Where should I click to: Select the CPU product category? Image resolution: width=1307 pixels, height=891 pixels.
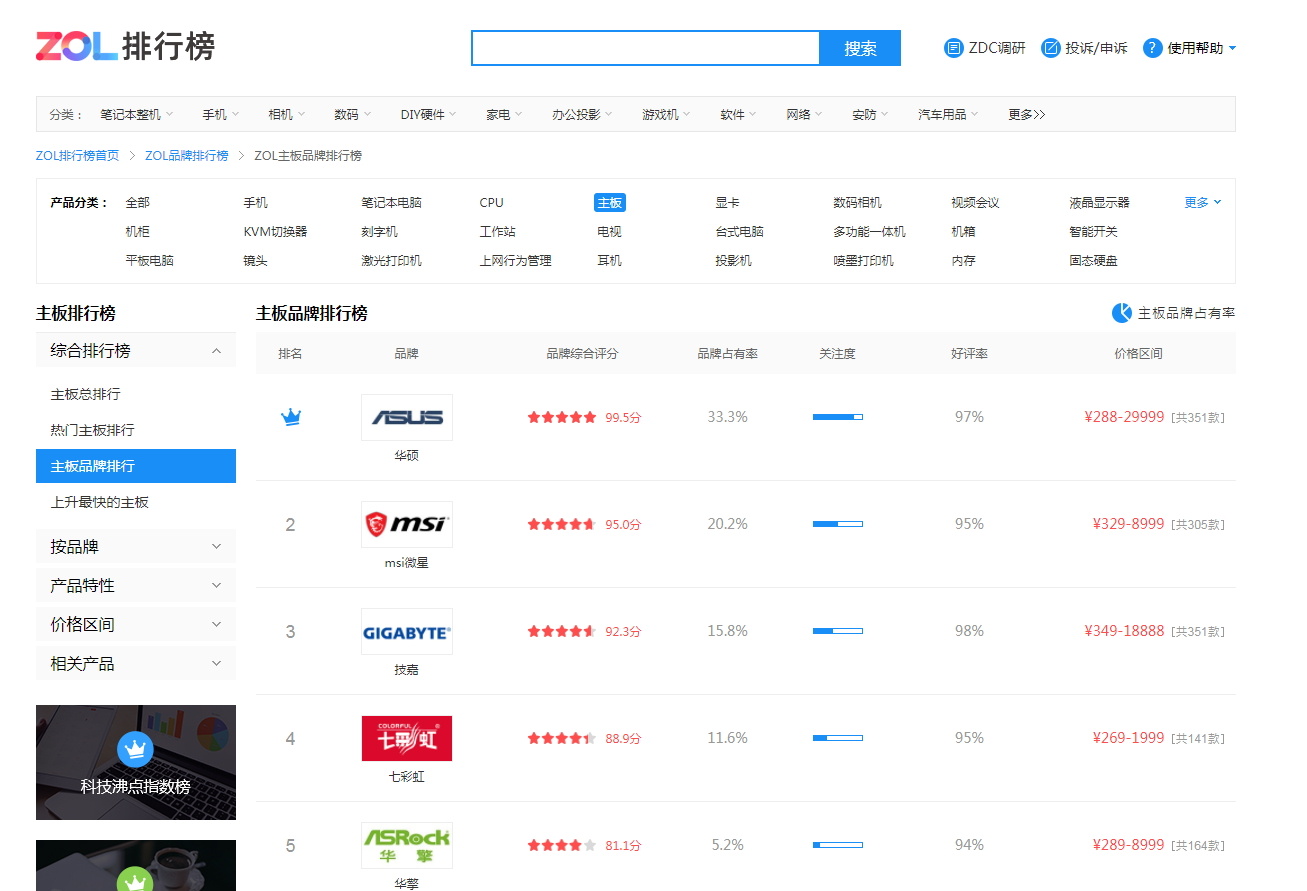492,202
